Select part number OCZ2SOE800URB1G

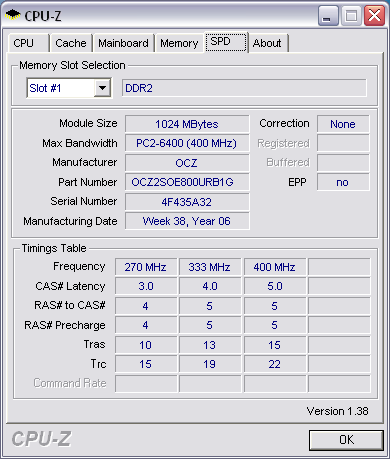(x=187, y=182)
